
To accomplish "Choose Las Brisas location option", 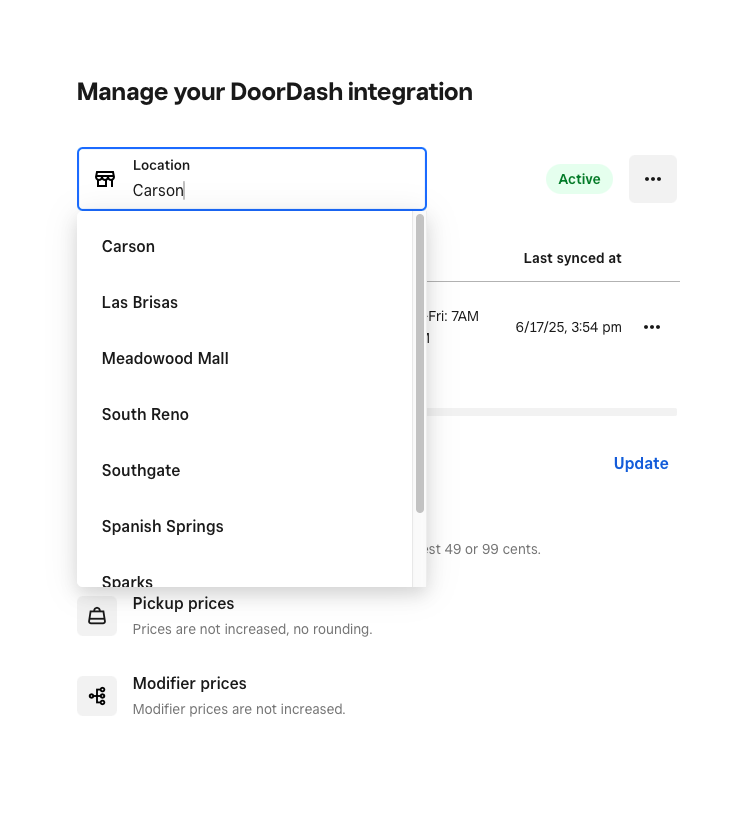I will 140,302.
